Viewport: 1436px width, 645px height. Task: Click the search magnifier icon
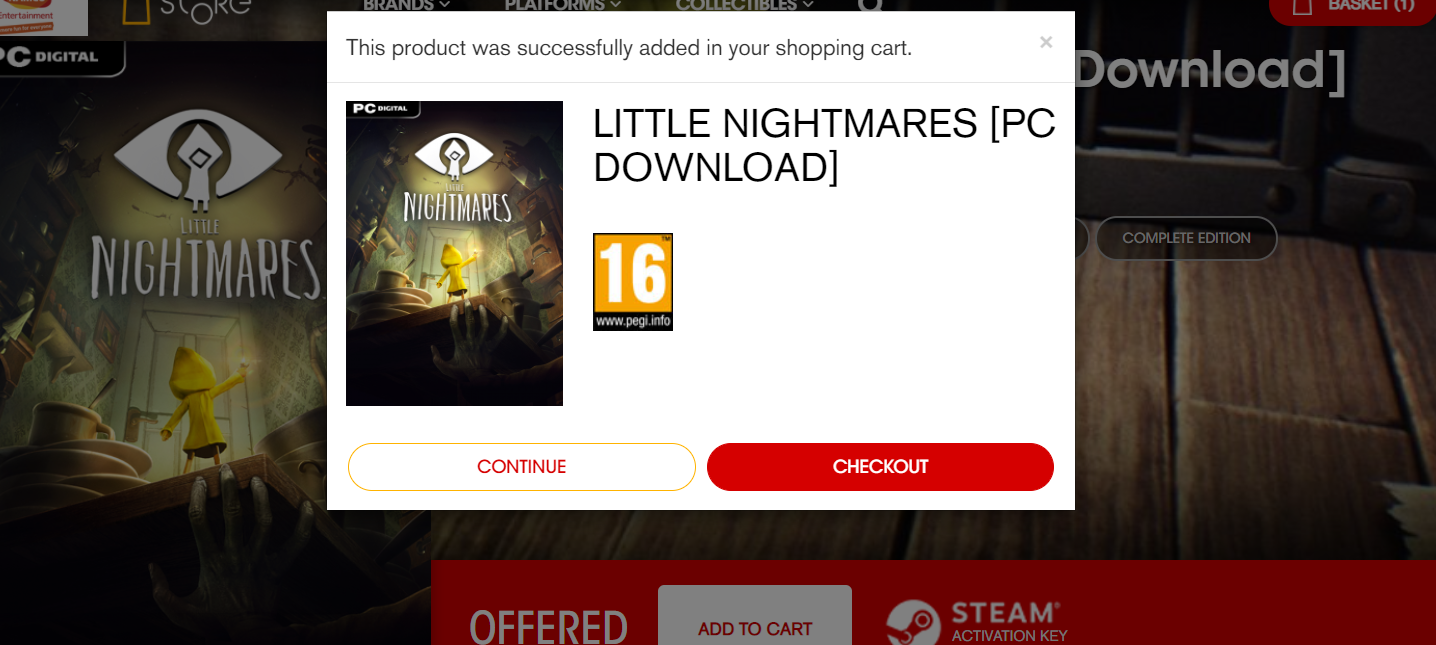pos(871,5)
